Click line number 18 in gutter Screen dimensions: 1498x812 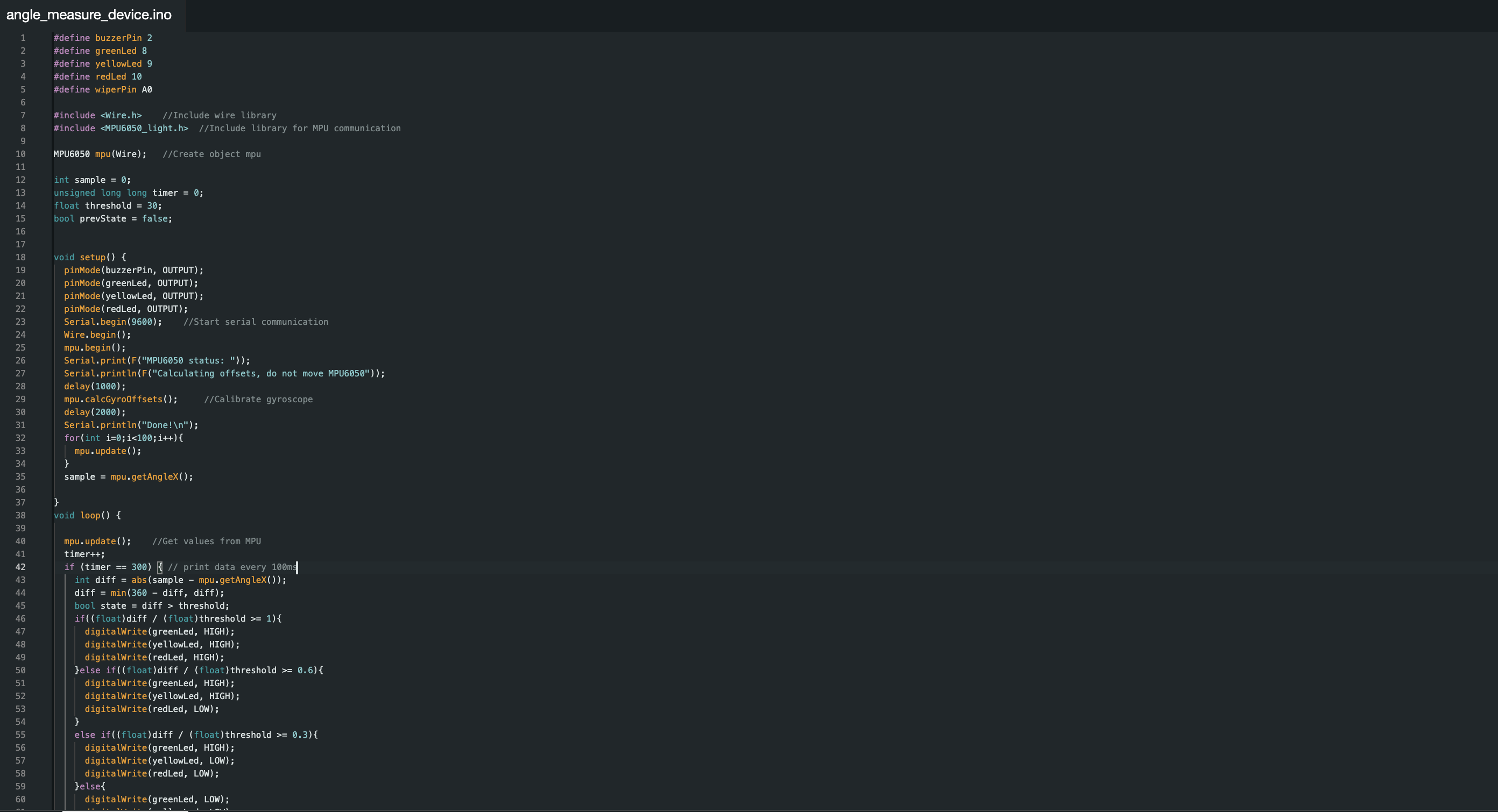(20, 258)
